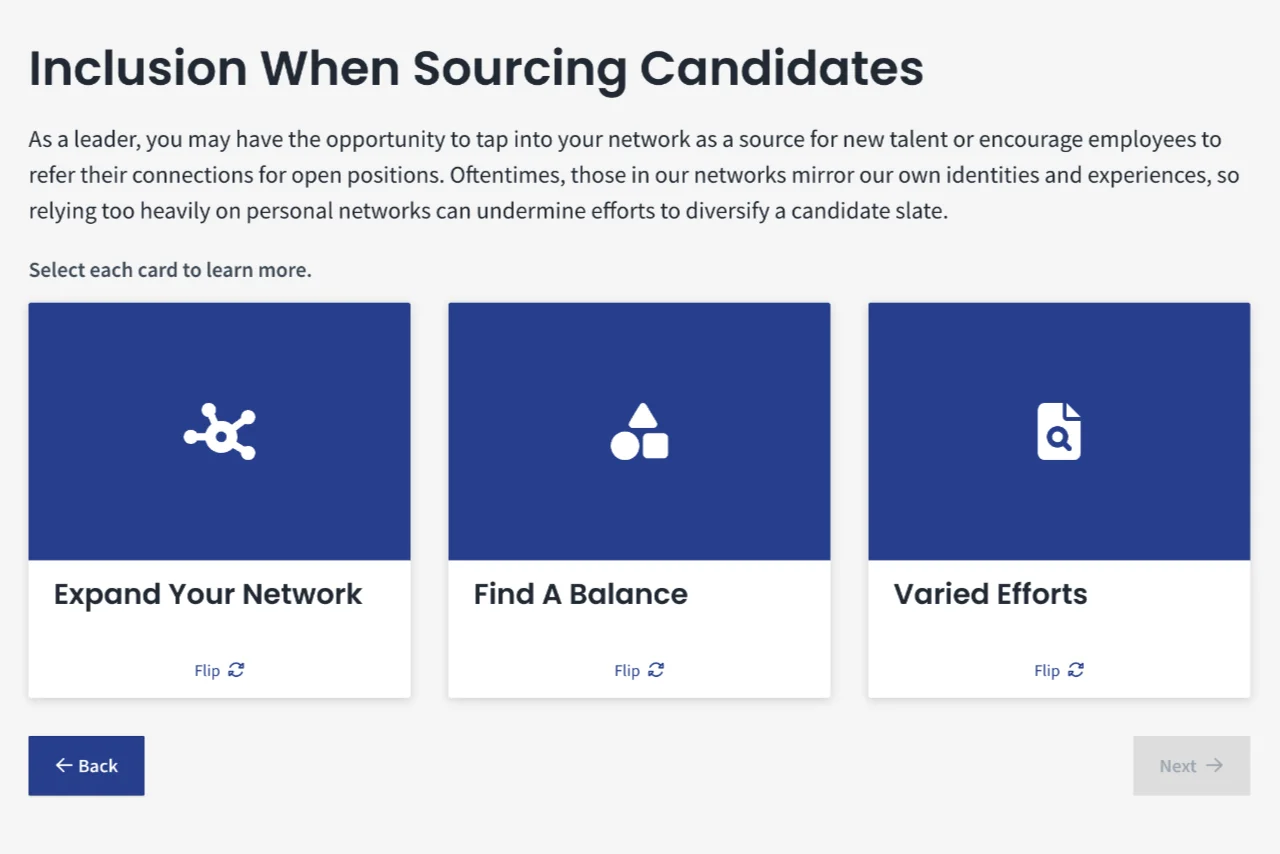1280x854 pixels.
Task: Click the grayed-out Next button
Action: pyautogui.click(x=1192, y=766)
